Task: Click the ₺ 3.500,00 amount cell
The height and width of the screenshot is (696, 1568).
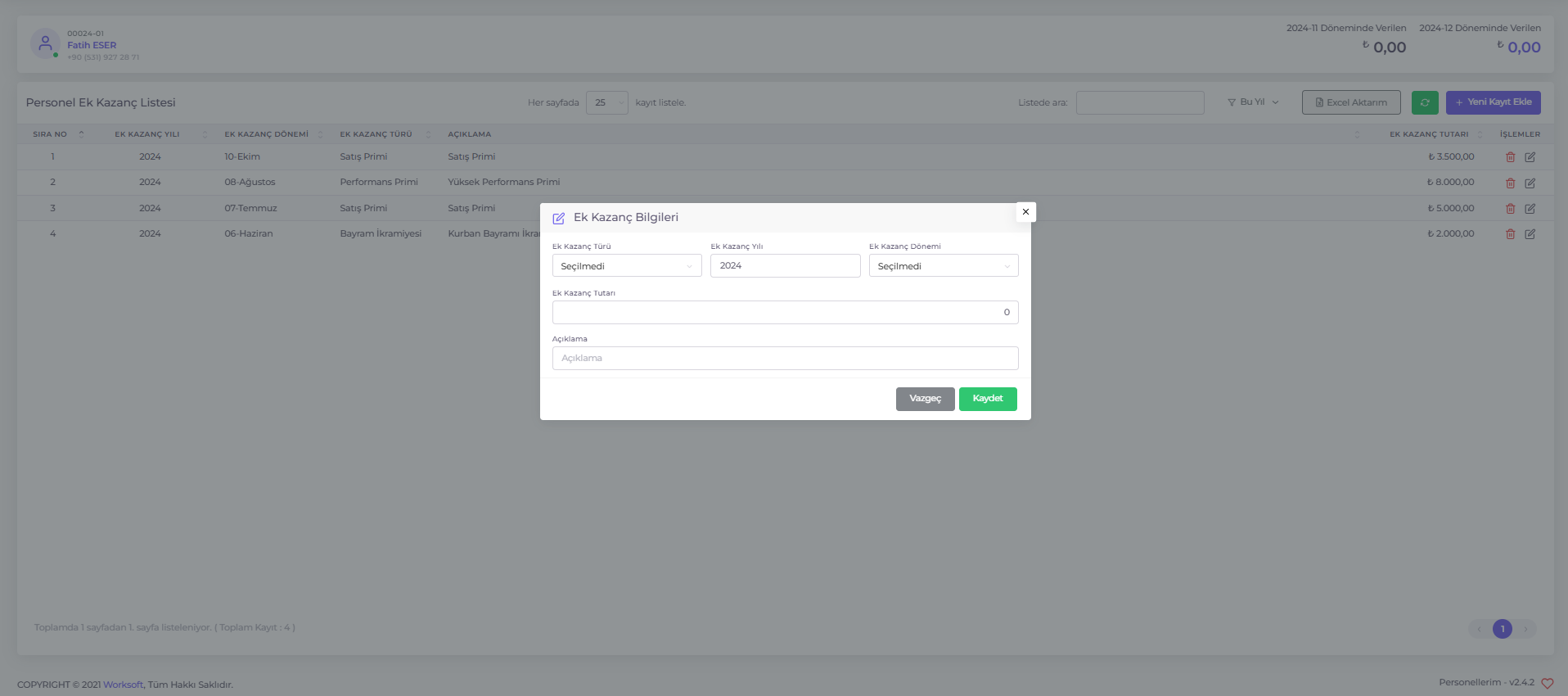Action: click(x=1451, y=156)
